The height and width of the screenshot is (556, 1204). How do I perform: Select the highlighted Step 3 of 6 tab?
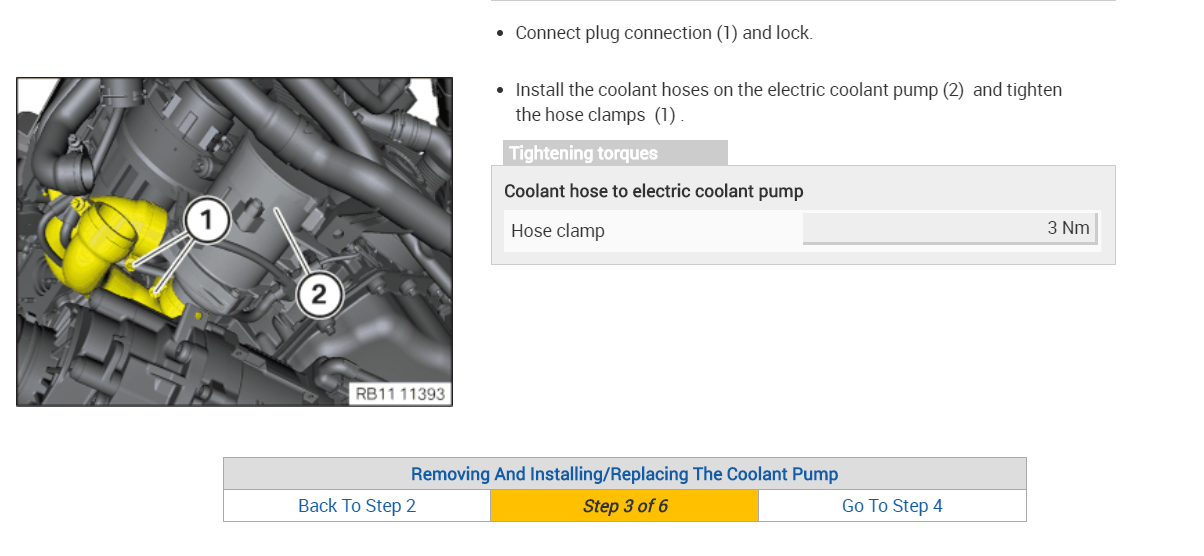(624, 506)
